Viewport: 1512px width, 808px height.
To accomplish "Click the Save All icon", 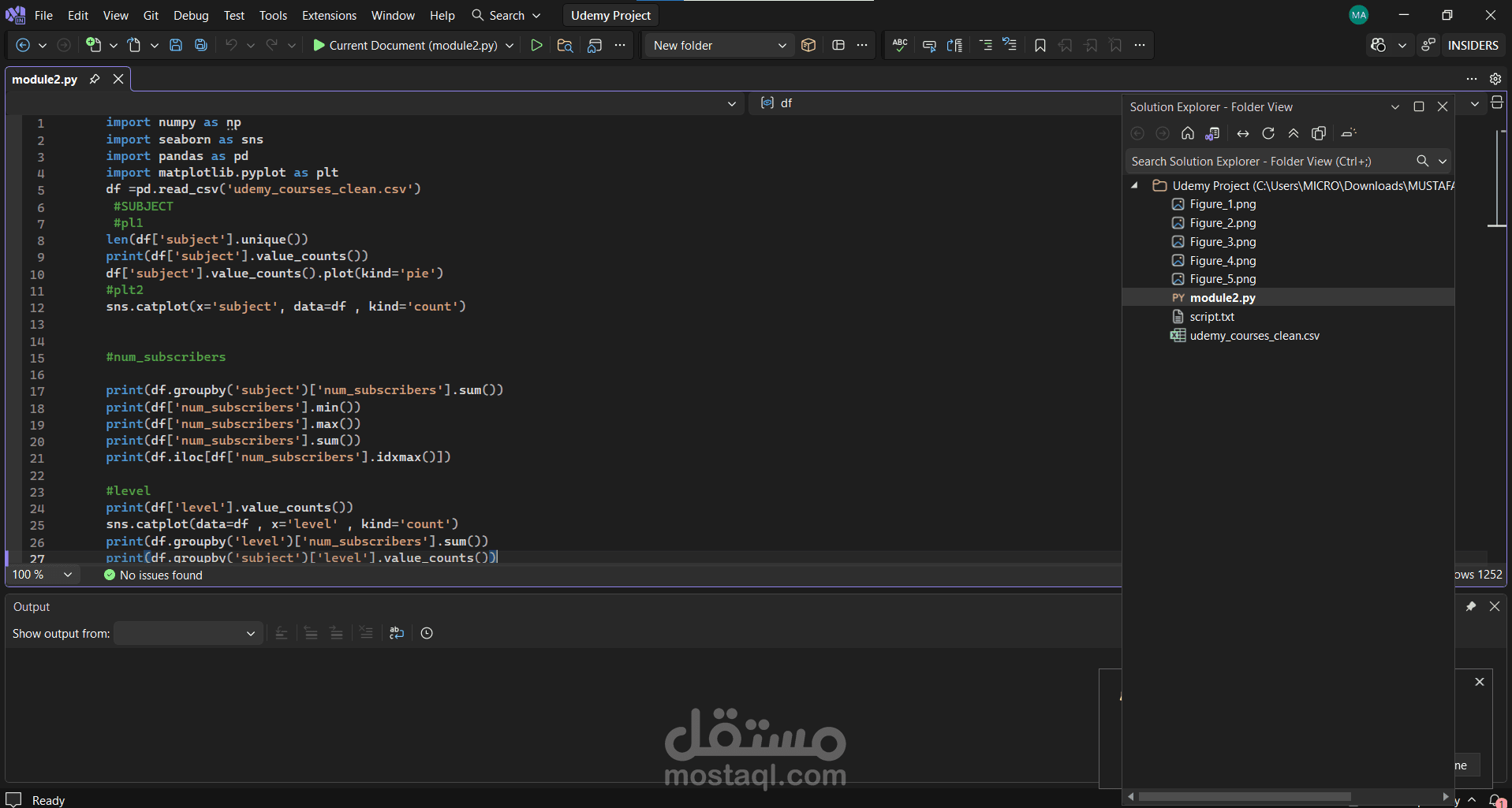I will [x=201, y=46].
